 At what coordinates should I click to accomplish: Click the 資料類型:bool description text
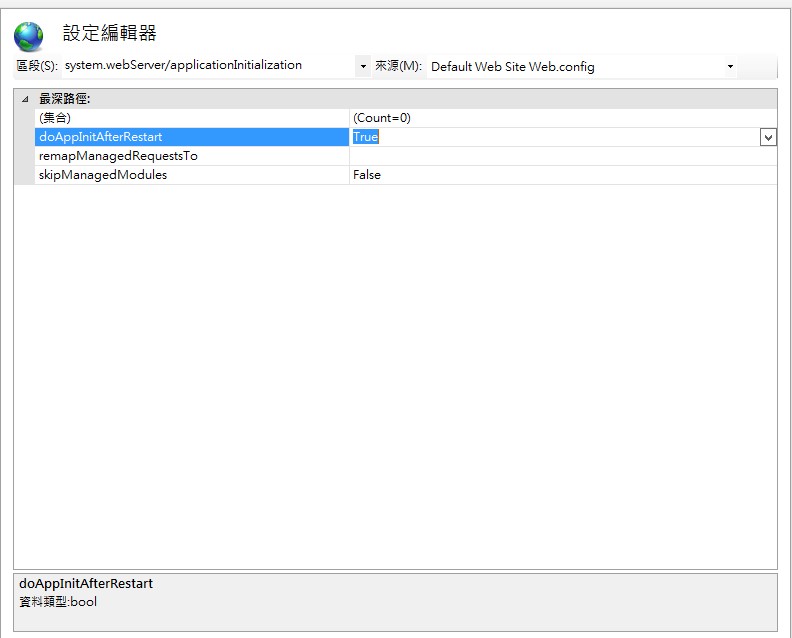point(58,602)
